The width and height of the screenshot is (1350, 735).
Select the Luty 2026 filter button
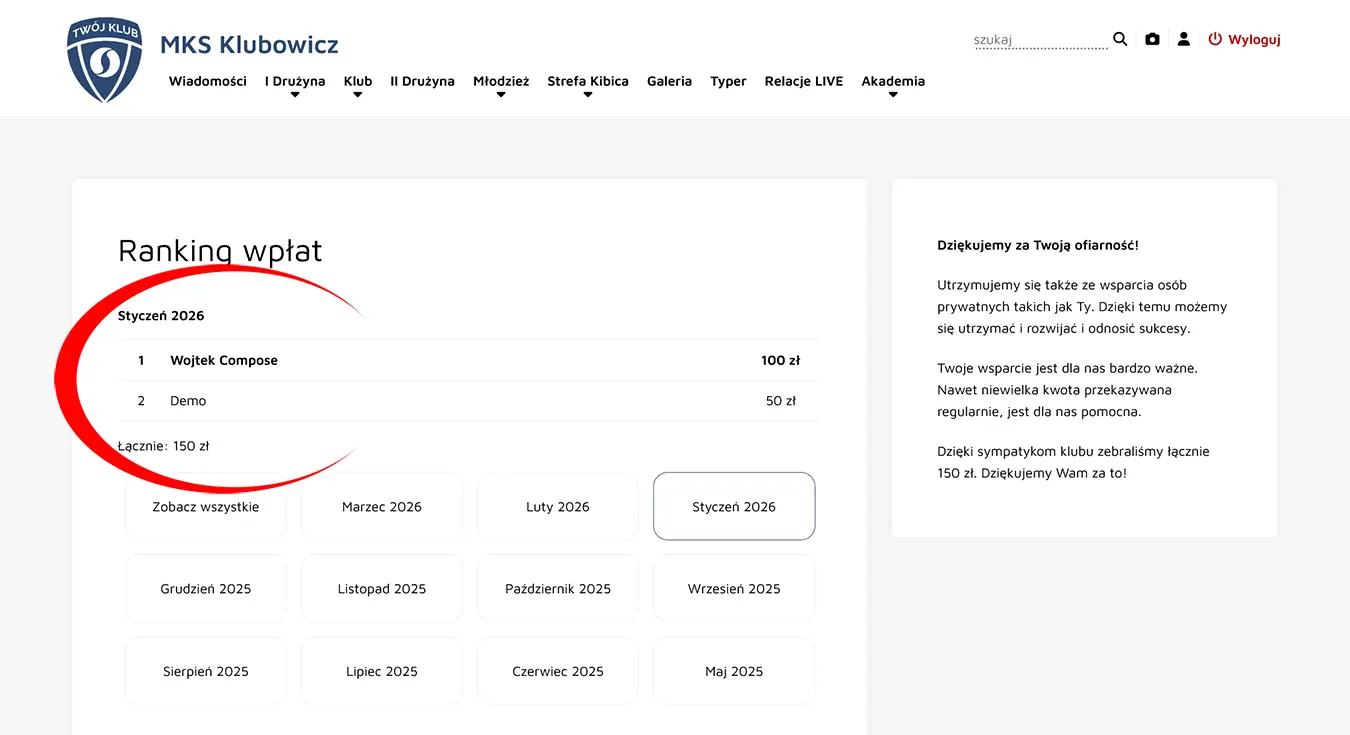coord(557,506)
